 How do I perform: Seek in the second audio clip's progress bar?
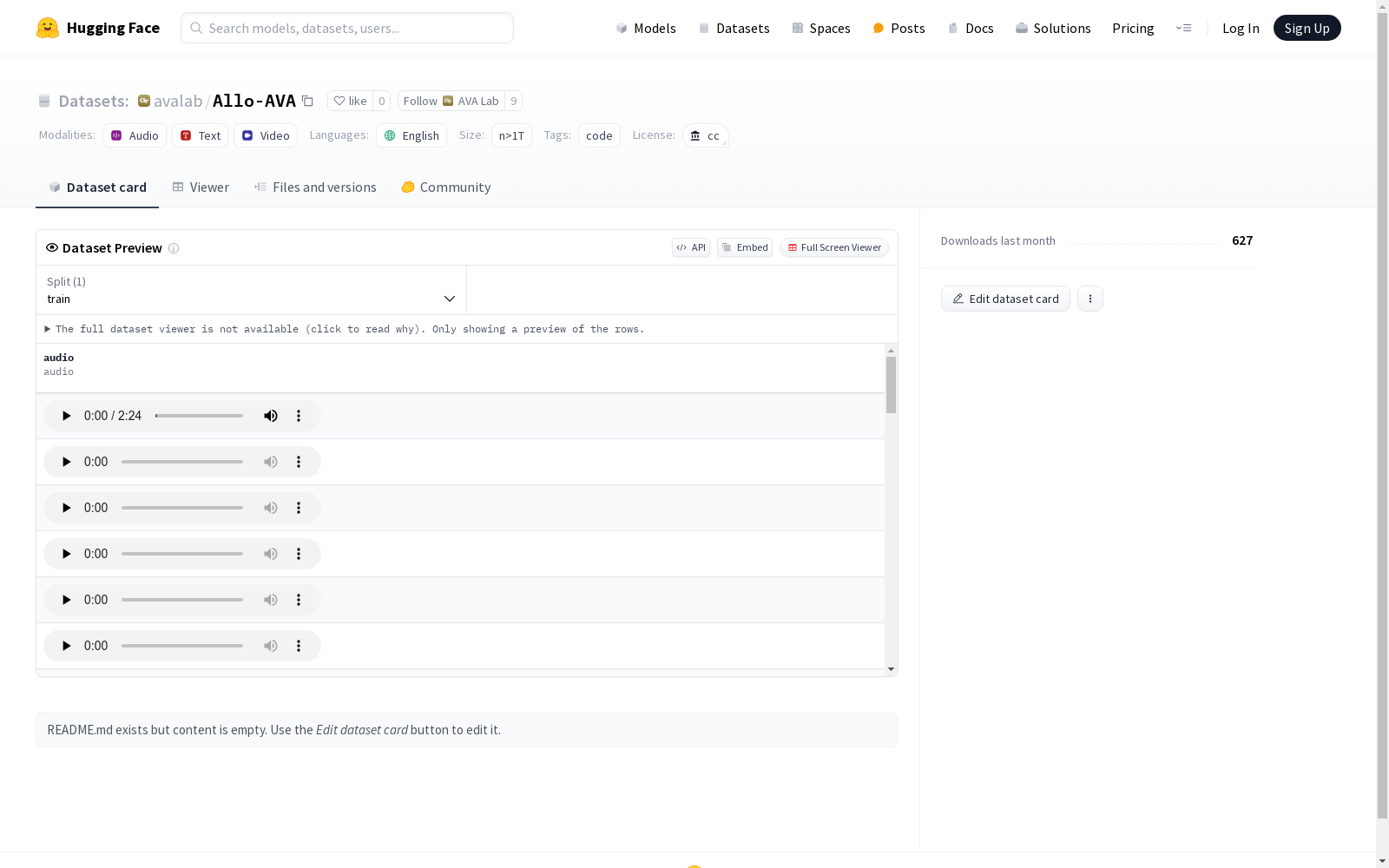click(182, 462)
